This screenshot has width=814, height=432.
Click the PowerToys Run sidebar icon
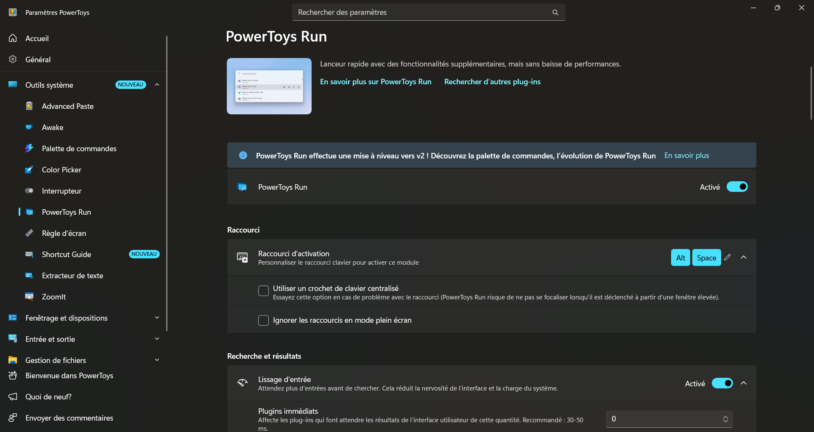click(29, 212)
